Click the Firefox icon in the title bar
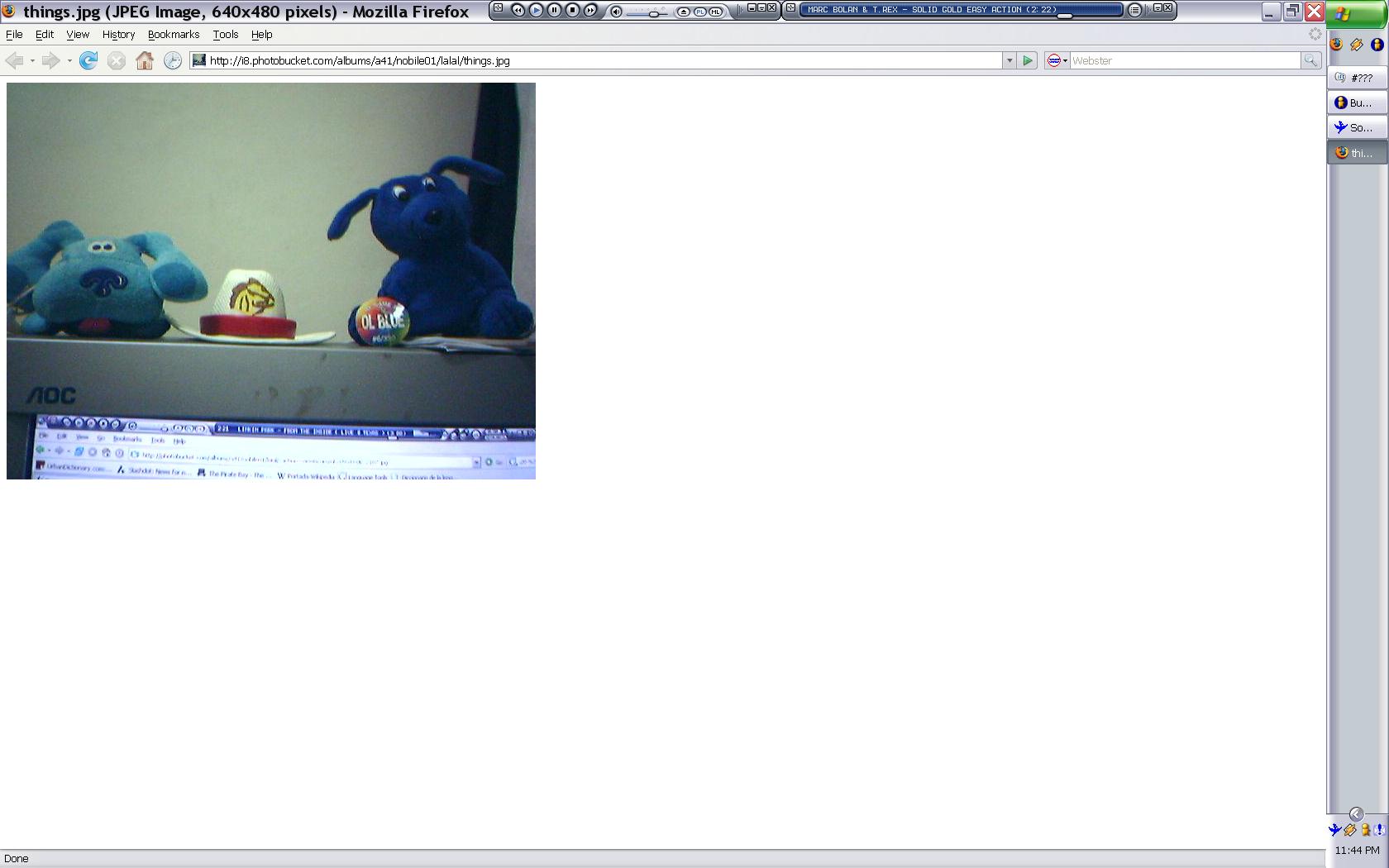The width and height of the screenshot is (1389, 868). pyautogui.click(x=8, y=11)
